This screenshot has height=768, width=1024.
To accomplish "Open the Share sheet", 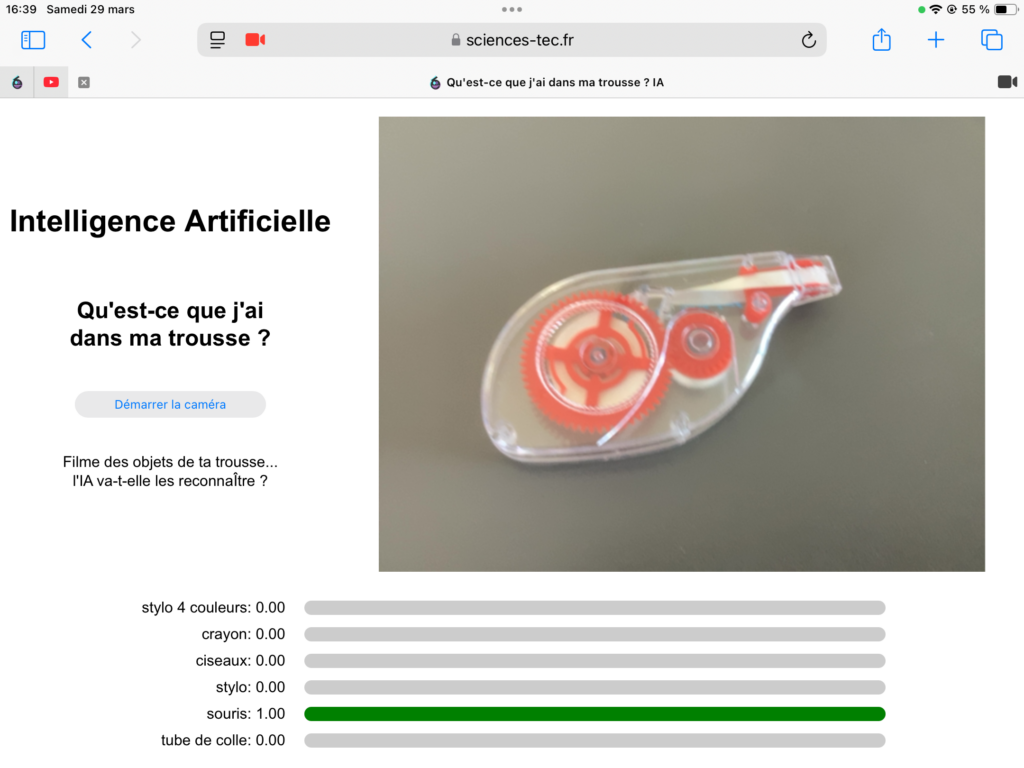I will pos(882,39).
